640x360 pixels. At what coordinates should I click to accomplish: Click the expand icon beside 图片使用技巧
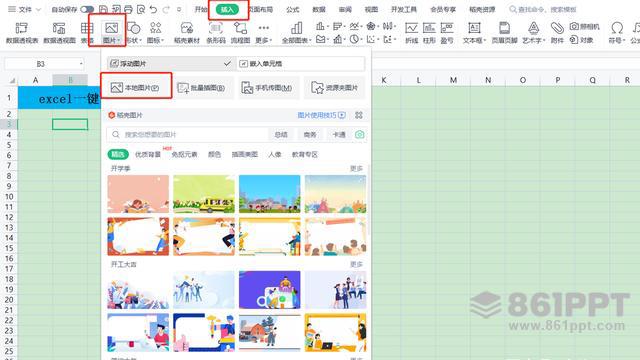pos(359,115)
